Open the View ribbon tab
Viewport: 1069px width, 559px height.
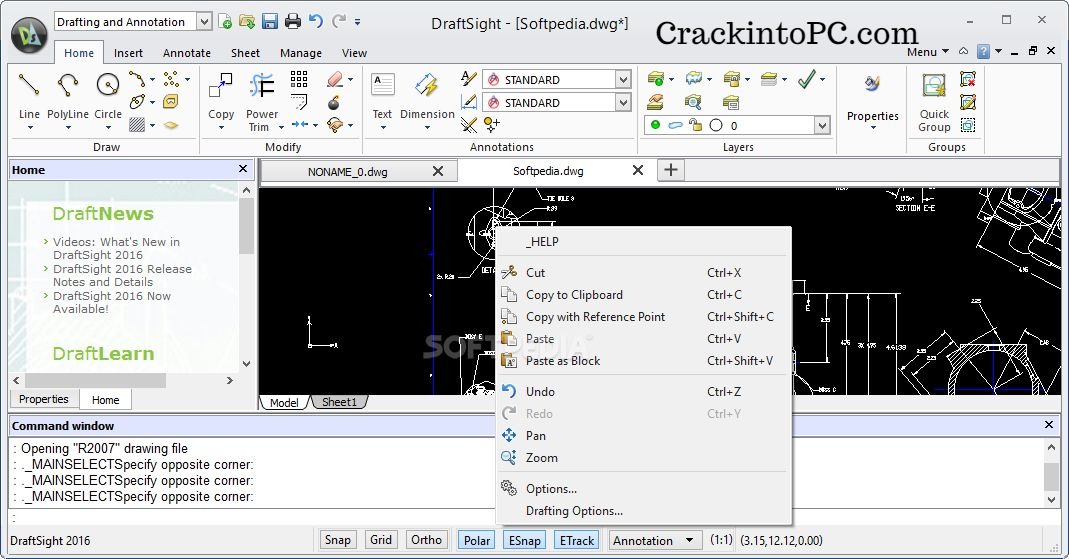354,52
